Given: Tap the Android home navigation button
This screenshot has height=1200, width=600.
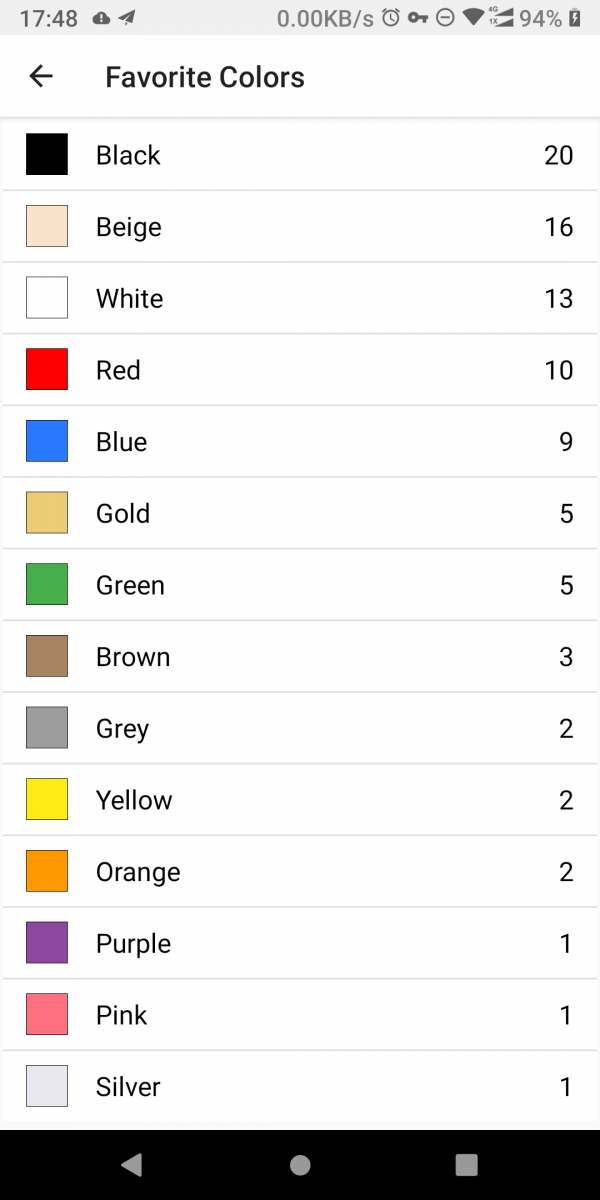Looking at the screenshot, I should [x=300, y=1164].
